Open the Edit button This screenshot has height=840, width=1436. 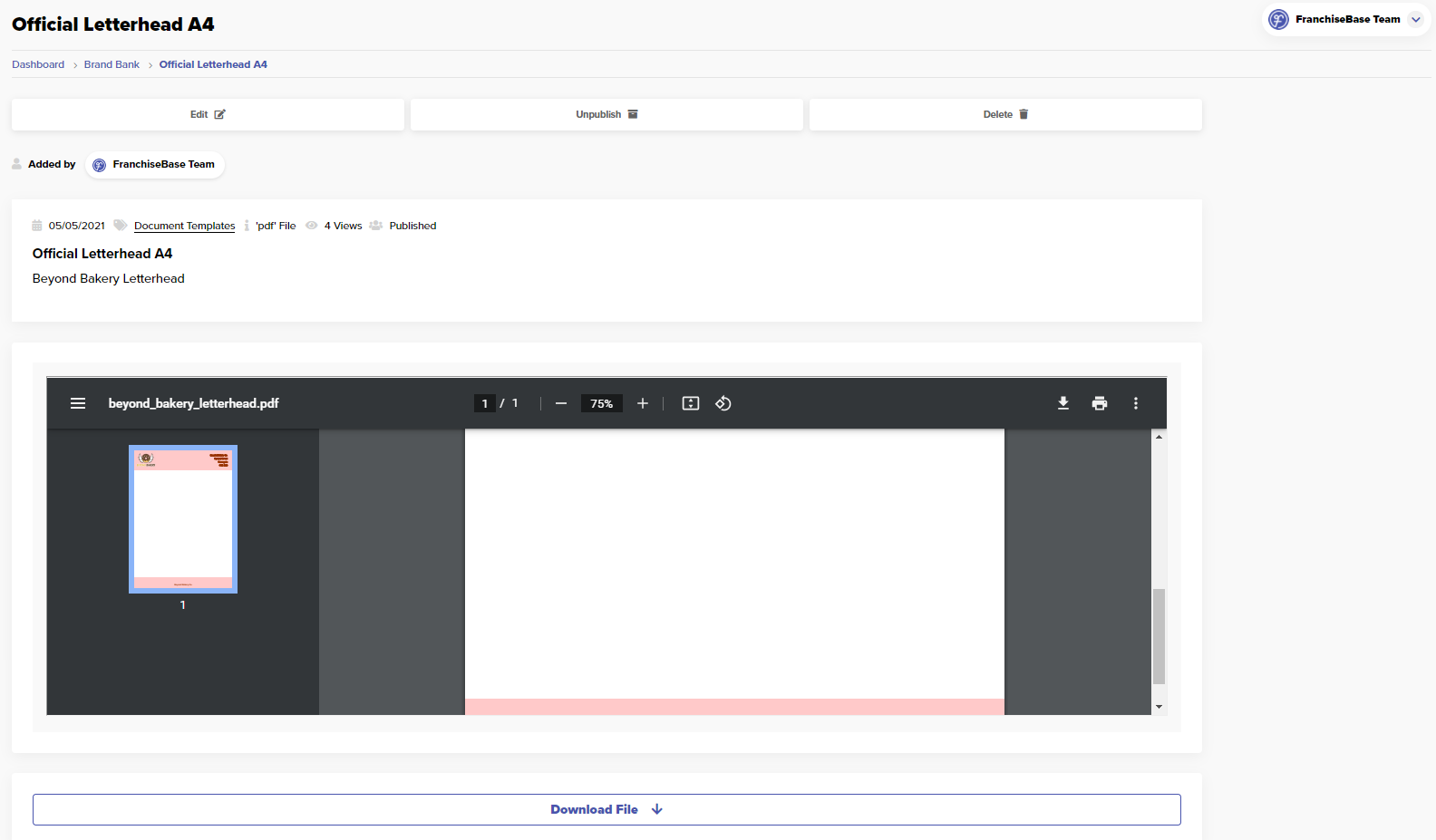208,114
